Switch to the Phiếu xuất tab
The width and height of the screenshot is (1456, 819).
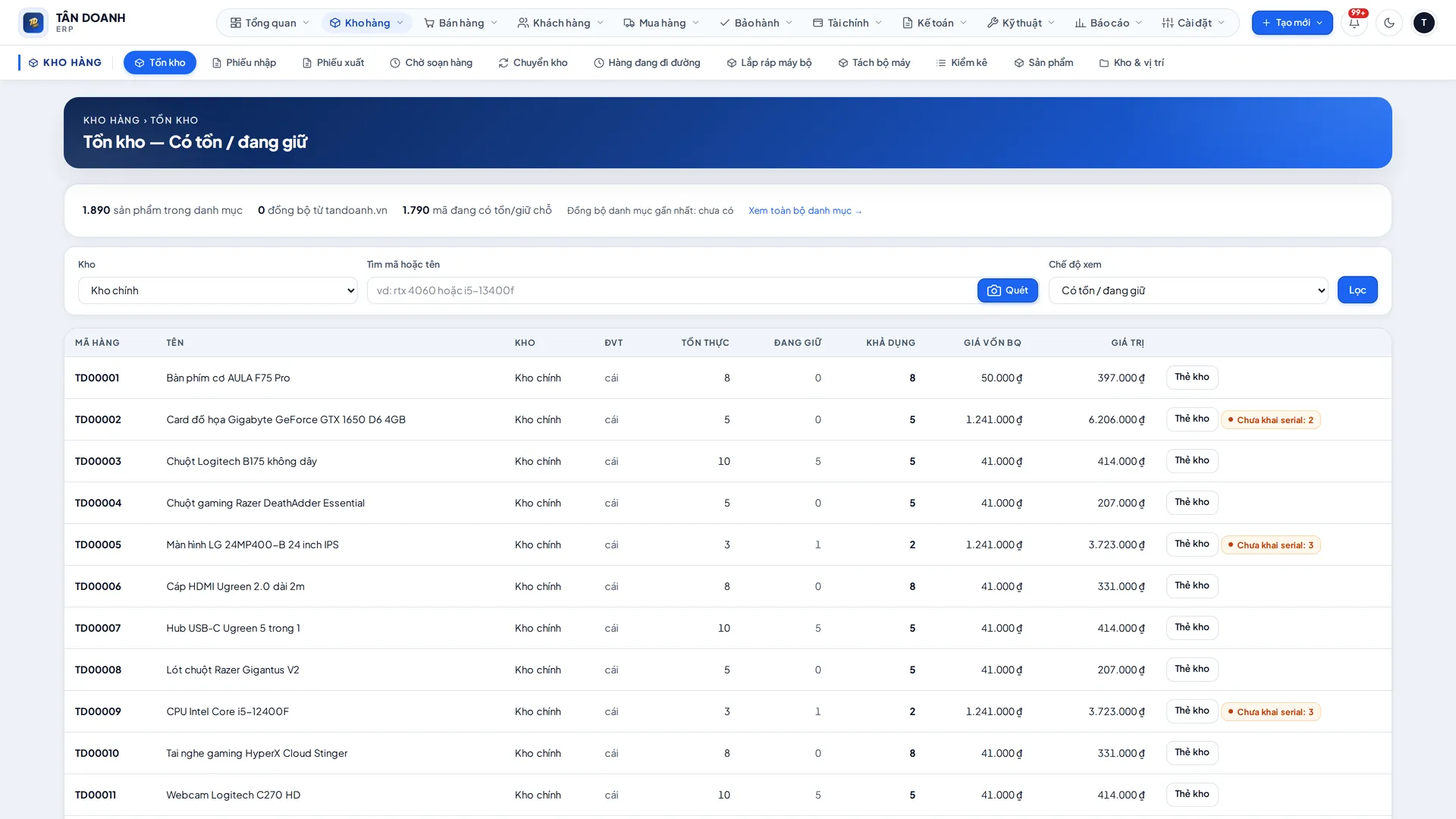point(334,63)
